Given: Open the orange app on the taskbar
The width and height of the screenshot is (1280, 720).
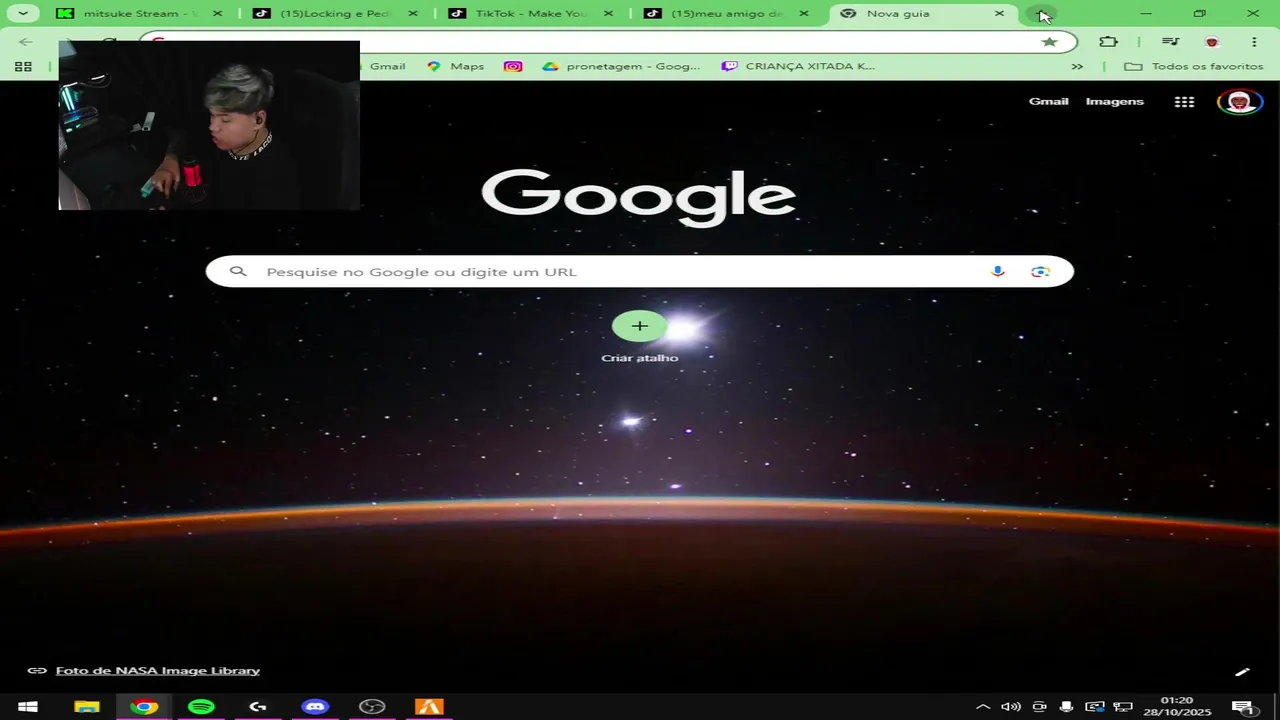Looking at the screenshot, I should pyautogui.click(x=429, y=707).
